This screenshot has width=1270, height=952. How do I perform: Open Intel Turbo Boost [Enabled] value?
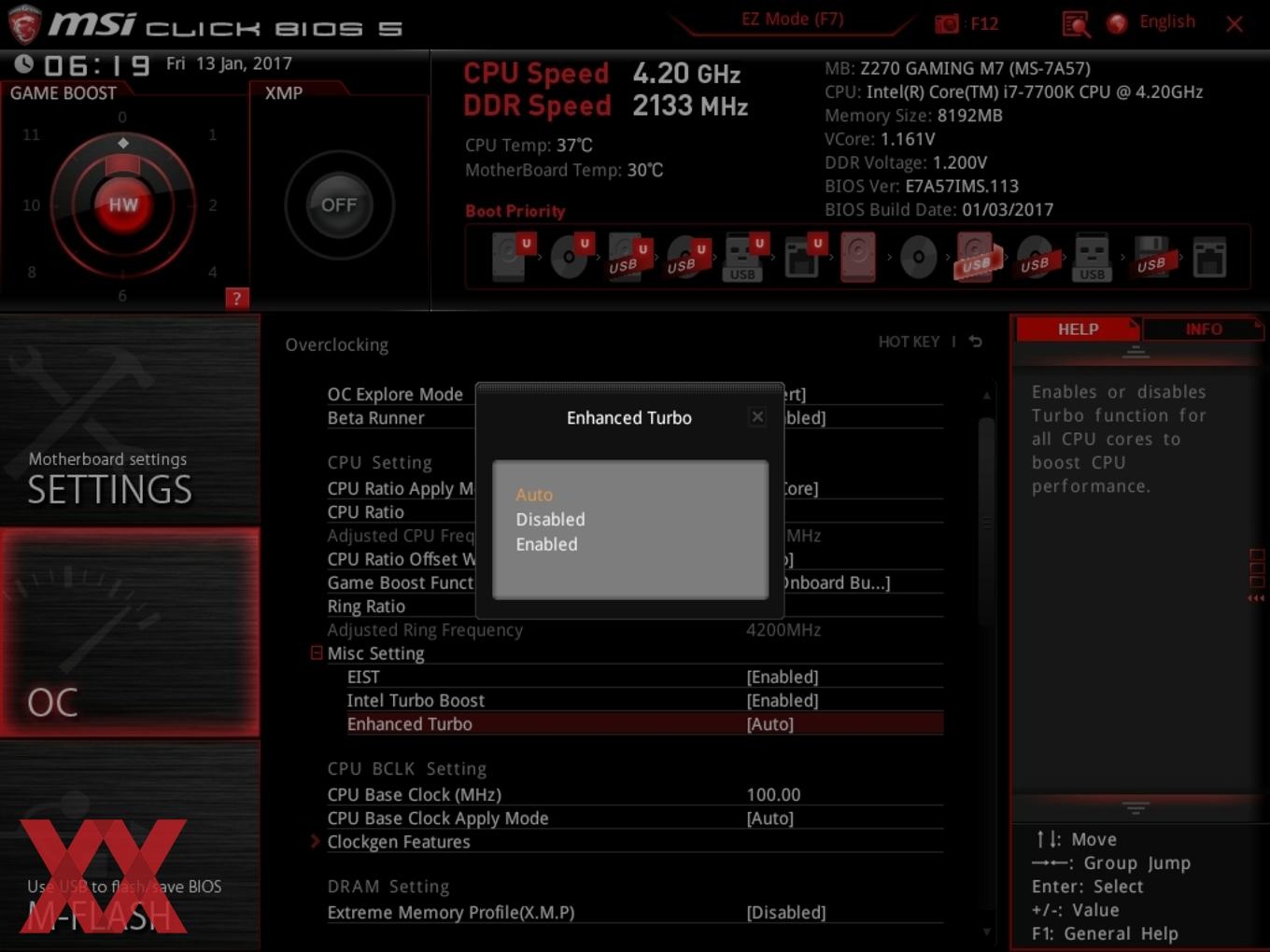click(x=782, y=700)
